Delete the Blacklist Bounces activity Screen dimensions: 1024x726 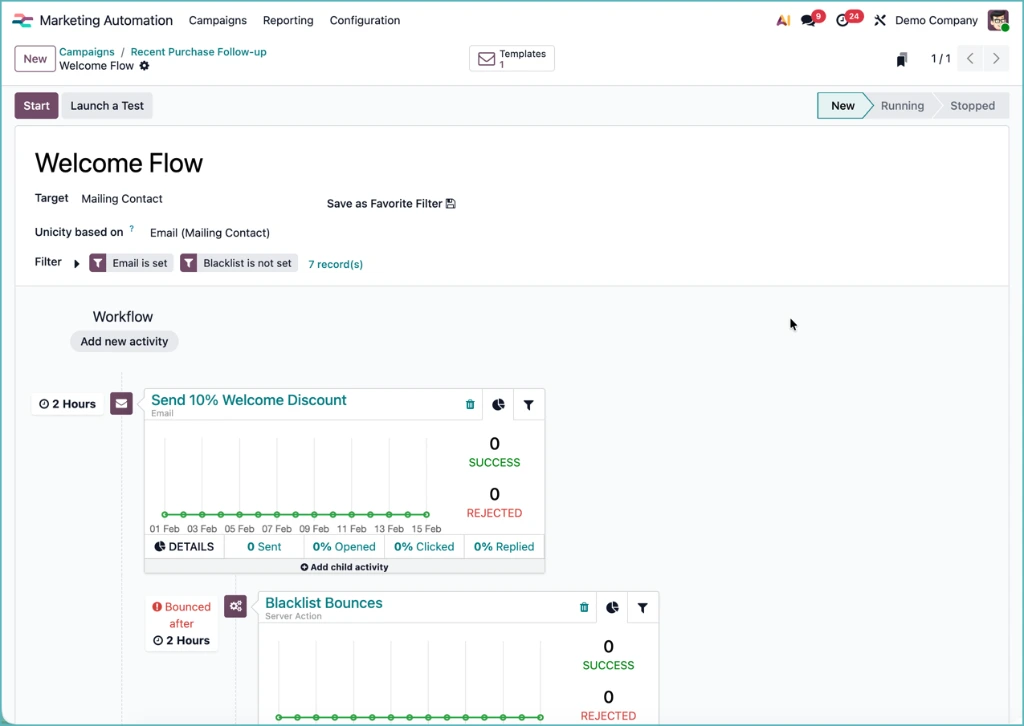[x=584, y=608]
